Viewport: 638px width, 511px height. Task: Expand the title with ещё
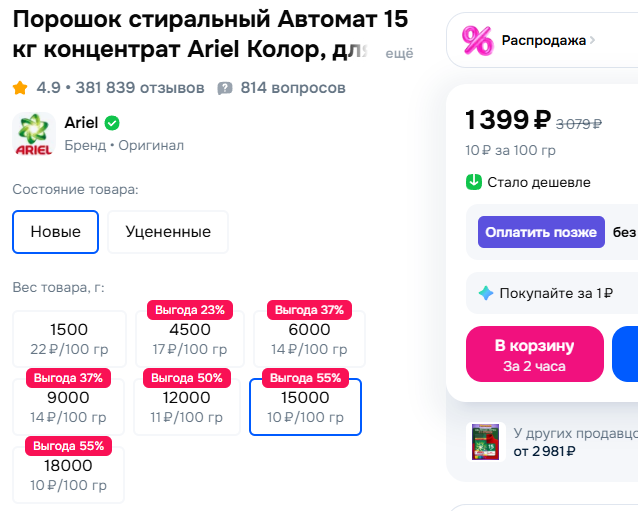(x=399, y=53)
